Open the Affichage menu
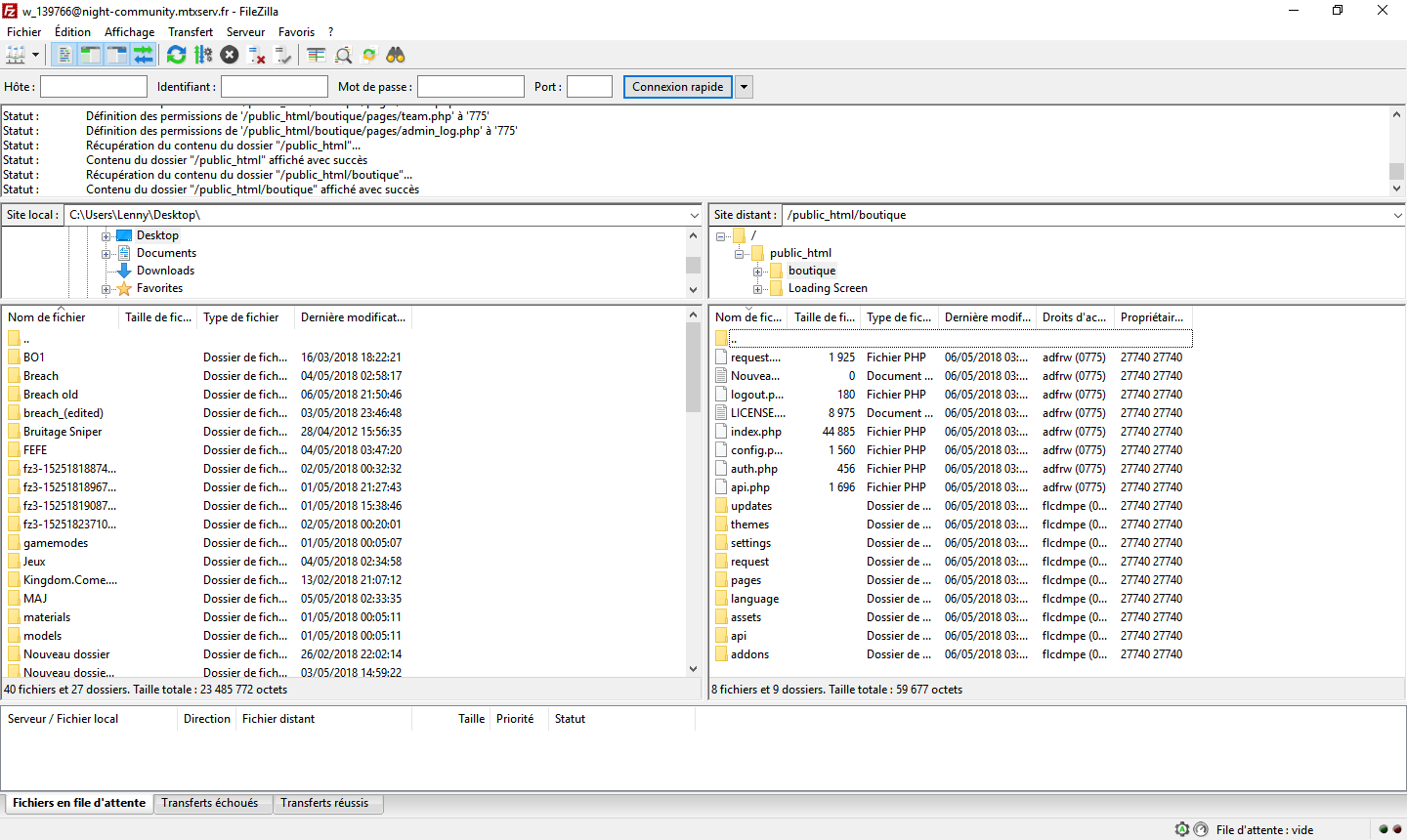Image resolution: width=1407 pixels, height=840 pixels. pos(129,31)
